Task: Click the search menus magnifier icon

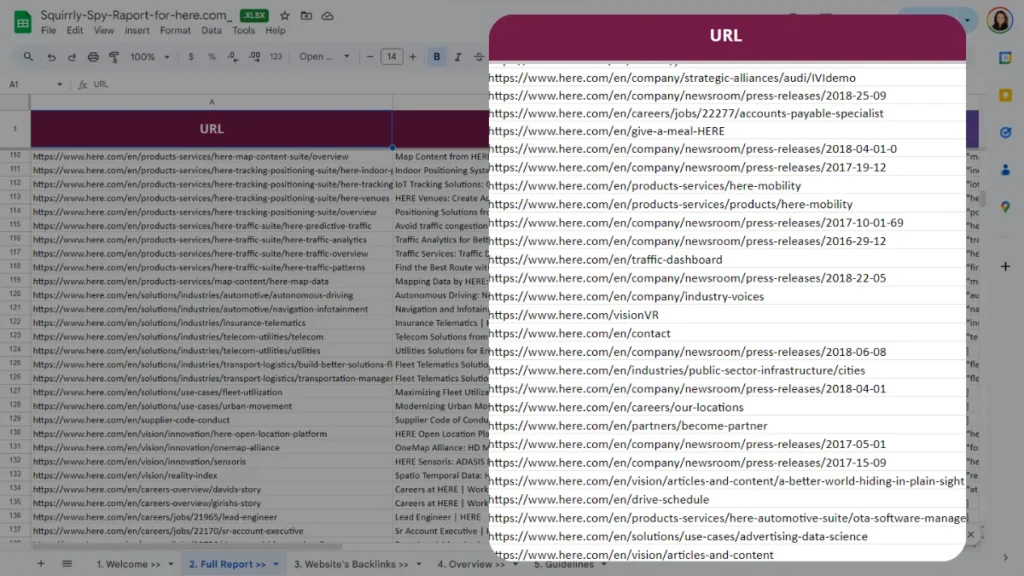Action: click(29, 57)
